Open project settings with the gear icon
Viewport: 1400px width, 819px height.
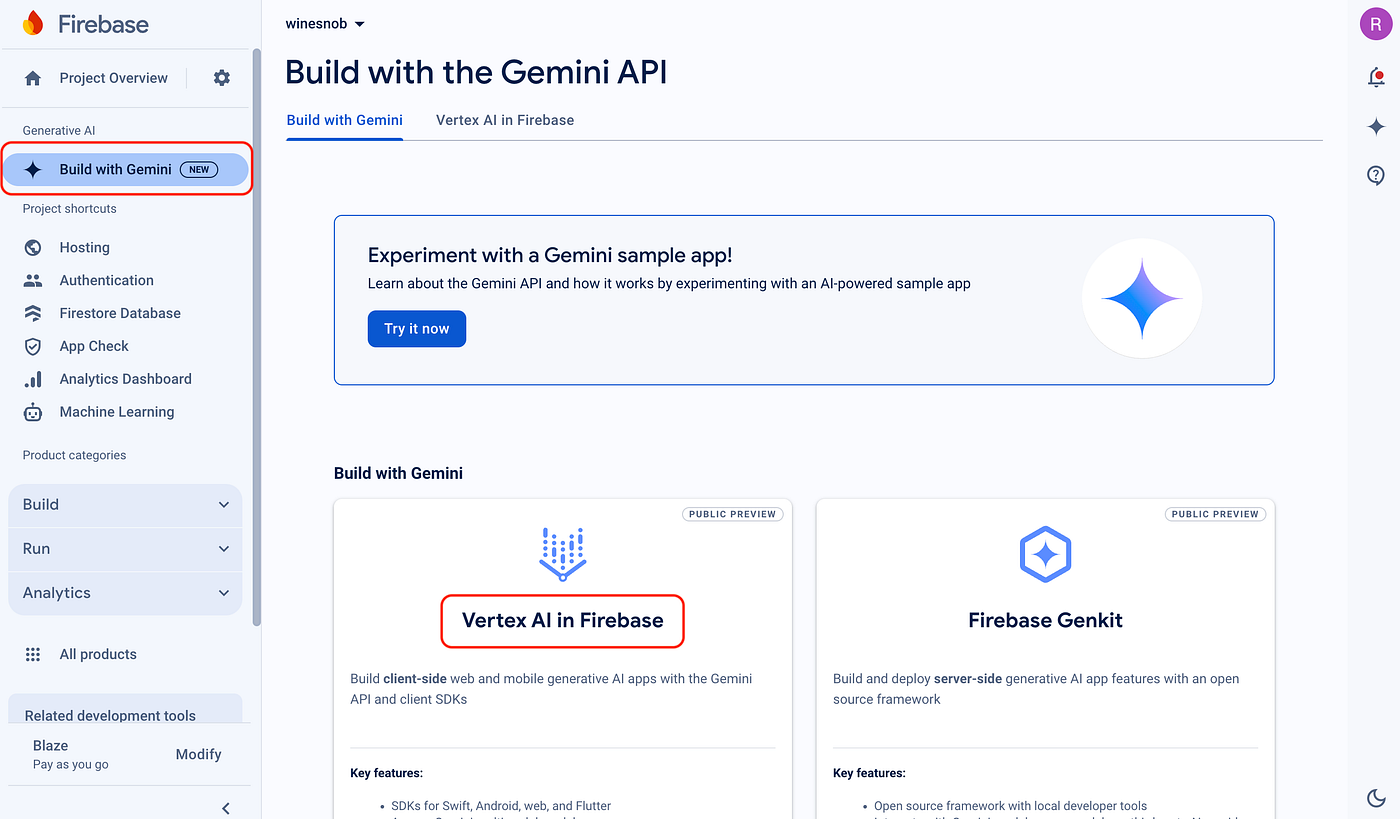click(221, 77)
